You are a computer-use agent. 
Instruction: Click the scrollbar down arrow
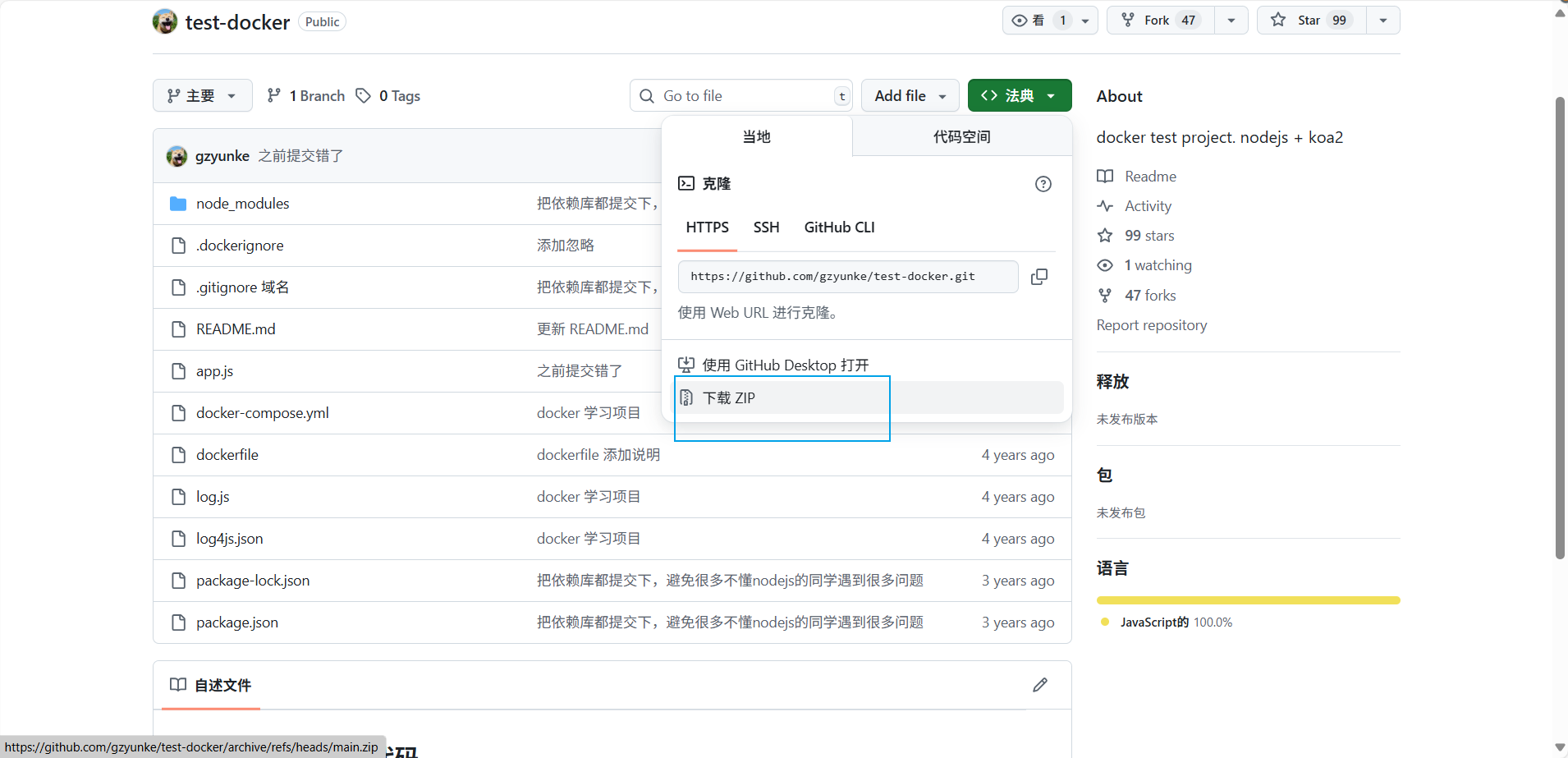click(1560, 747)
